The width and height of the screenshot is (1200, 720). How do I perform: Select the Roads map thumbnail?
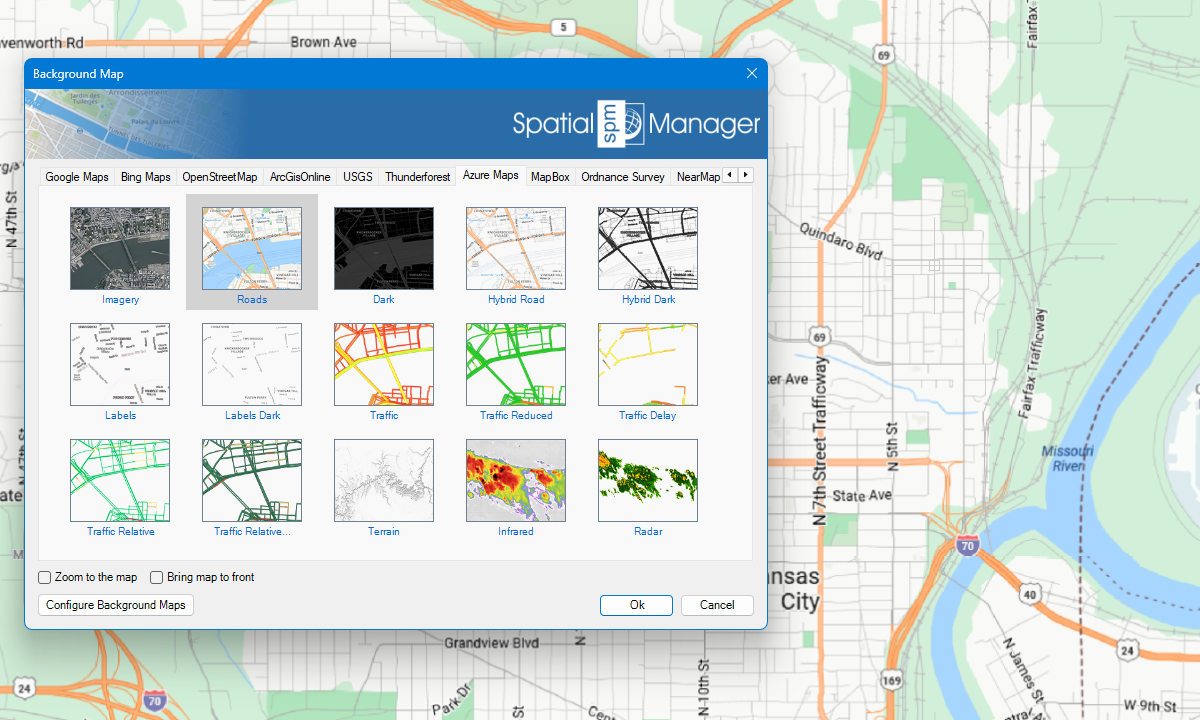tap(252, 248)
